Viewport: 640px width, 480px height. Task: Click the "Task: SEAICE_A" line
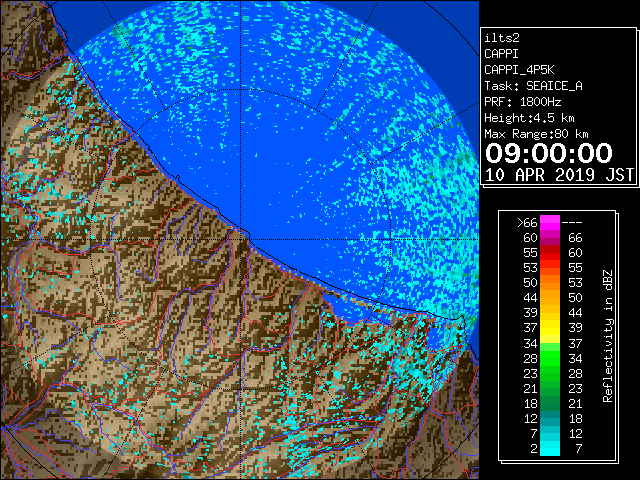pyautogui.click(x=533, y=86)
